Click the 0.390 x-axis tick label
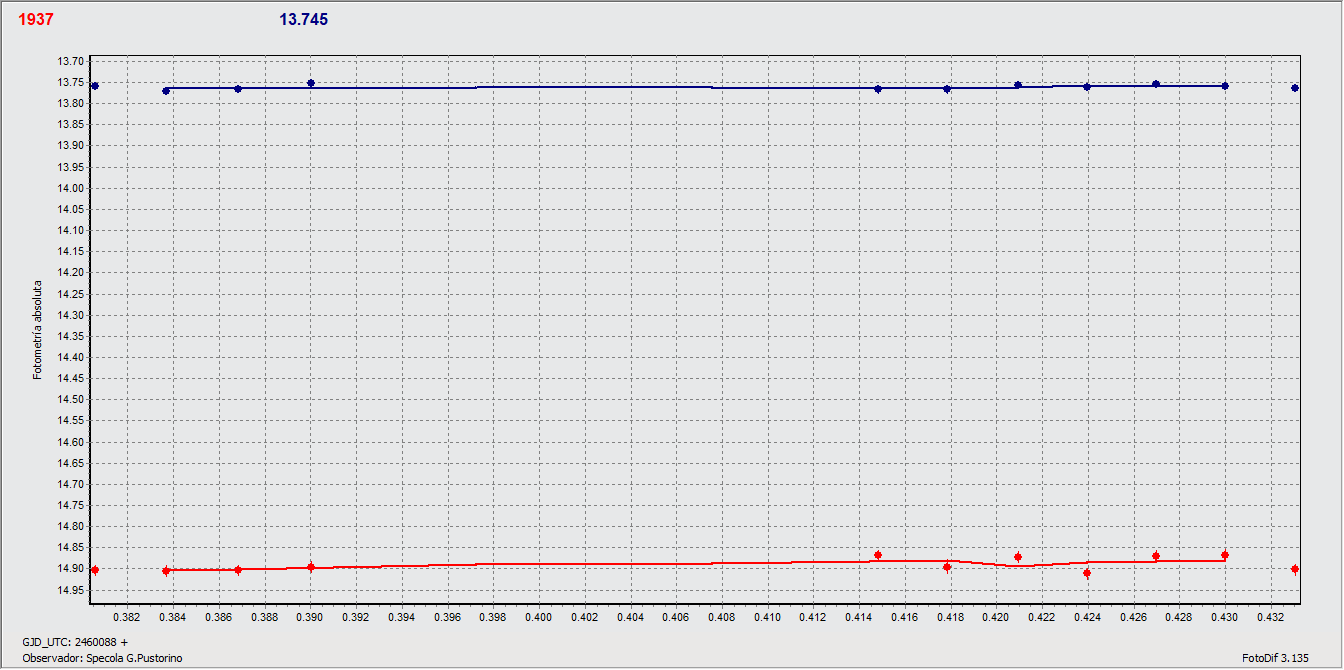 pyautogui.click(x=310, y=618)
